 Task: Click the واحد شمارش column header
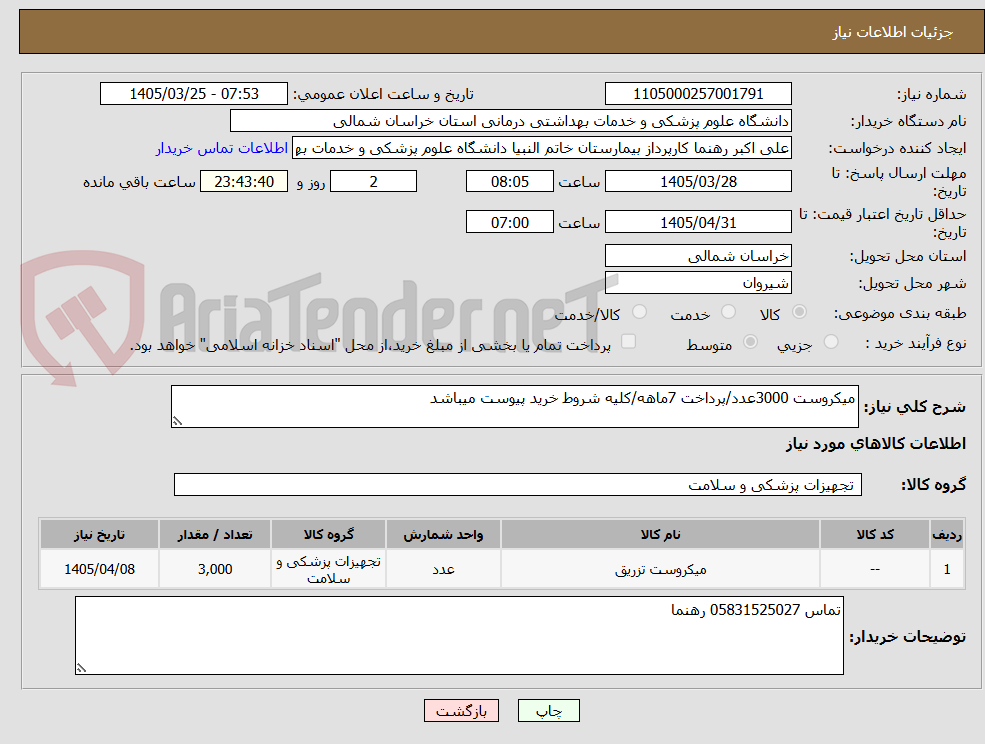point(444,534)
